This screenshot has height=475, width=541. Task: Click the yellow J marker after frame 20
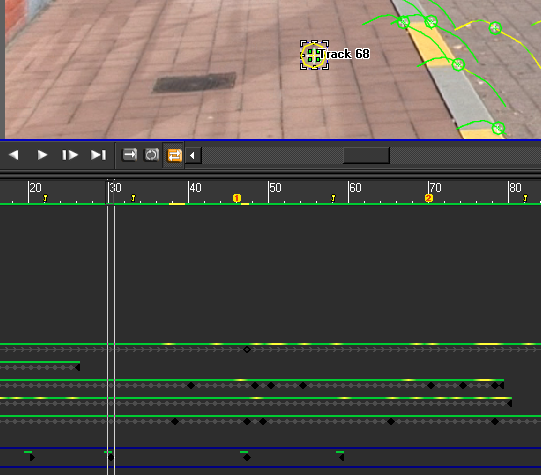tap(45, 198)
